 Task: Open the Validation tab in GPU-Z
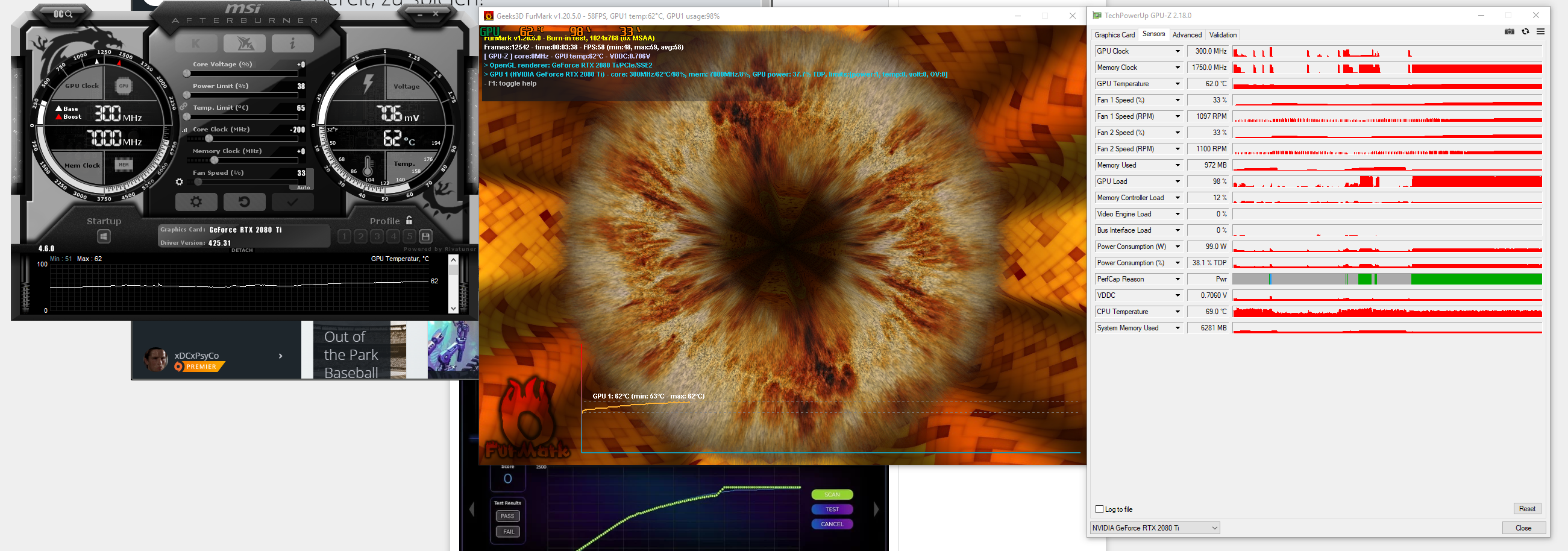coord(1223,35)
